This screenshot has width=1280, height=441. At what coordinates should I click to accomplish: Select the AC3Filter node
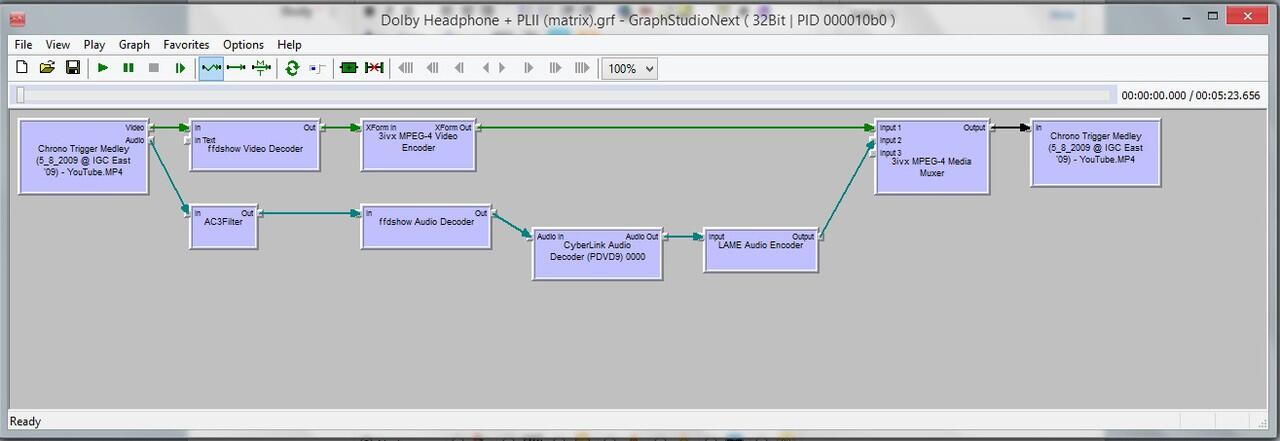click(x=223, y=227)
